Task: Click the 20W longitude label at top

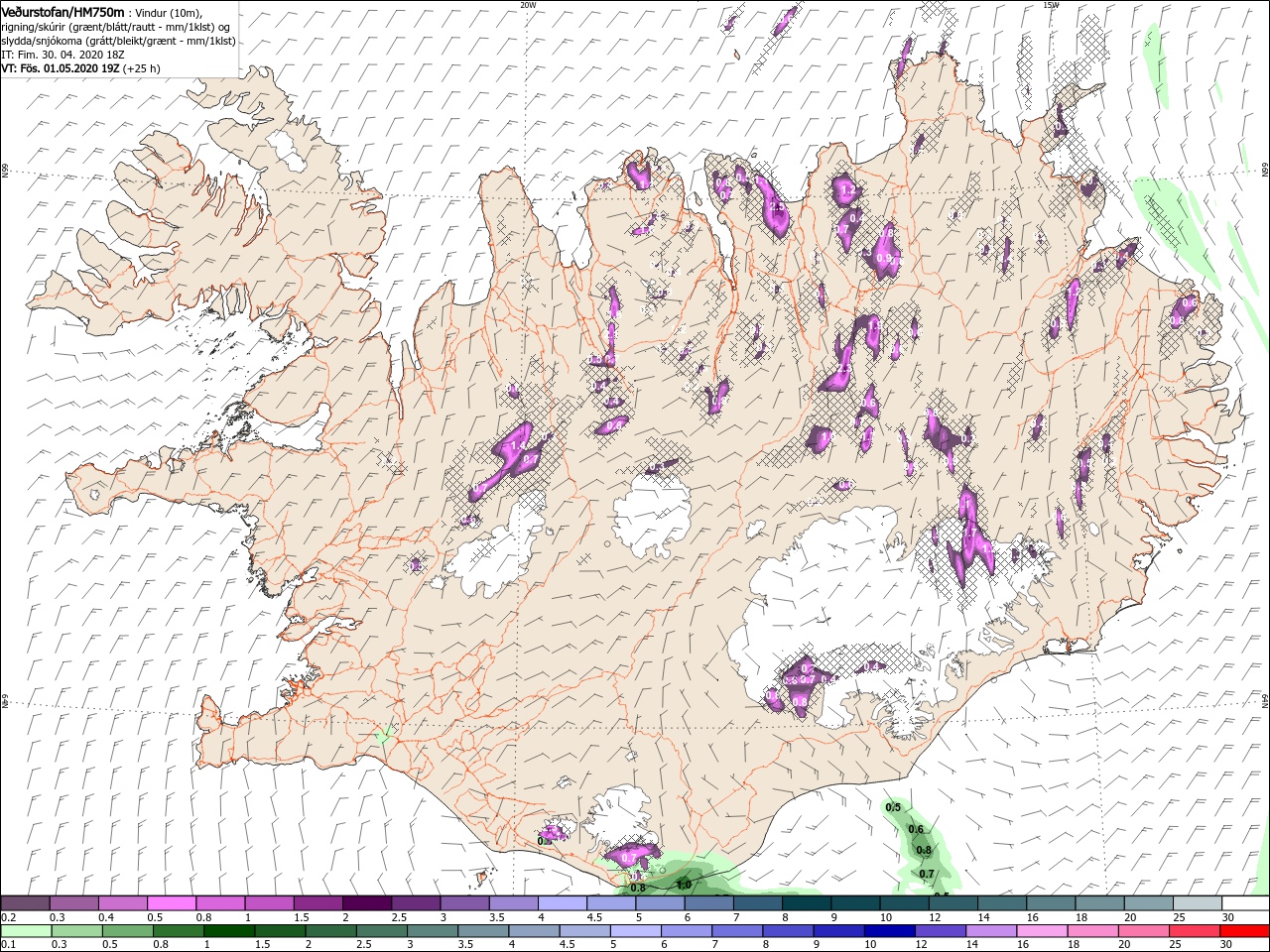Action: pos(528,4)
